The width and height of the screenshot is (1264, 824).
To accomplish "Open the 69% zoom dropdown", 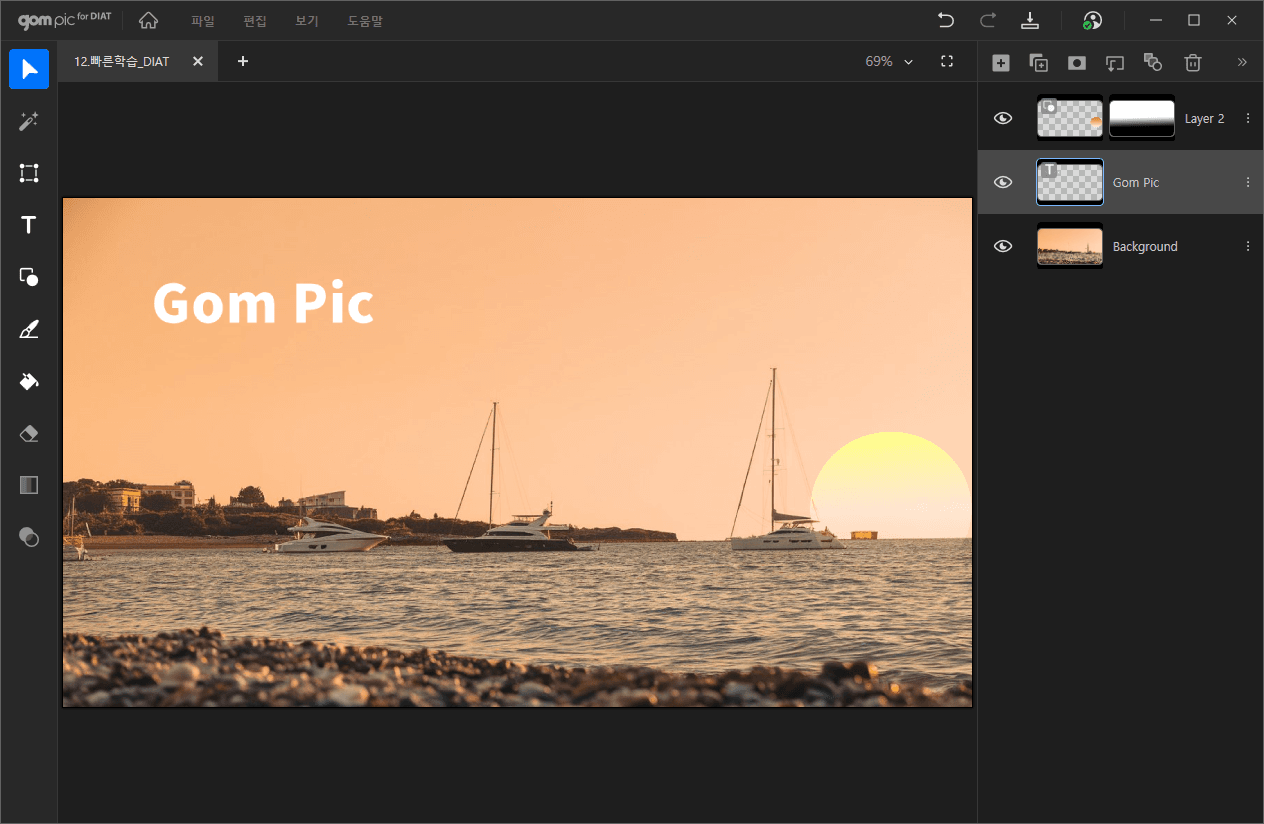I will pos(889,62).
